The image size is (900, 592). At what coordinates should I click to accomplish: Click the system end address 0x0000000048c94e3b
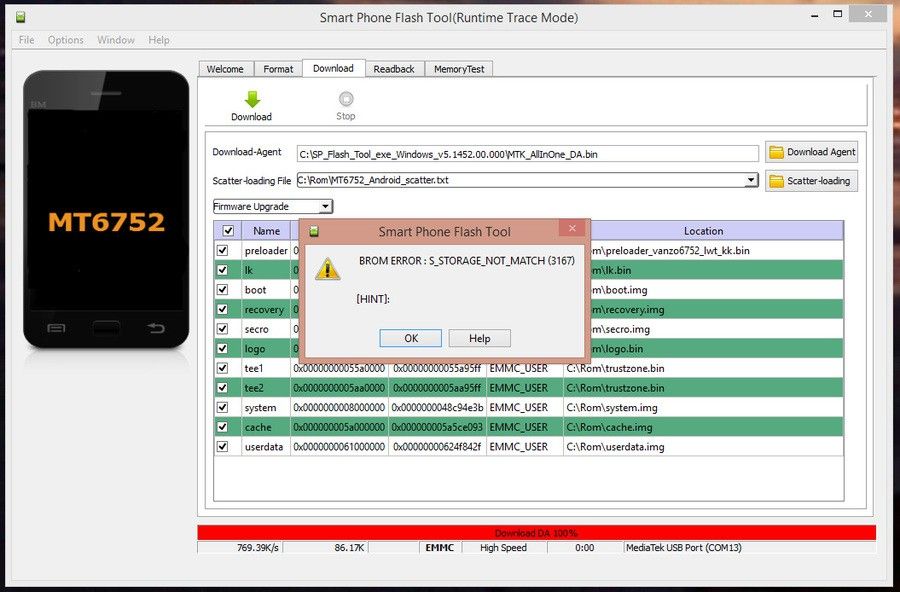coord(437,407)
